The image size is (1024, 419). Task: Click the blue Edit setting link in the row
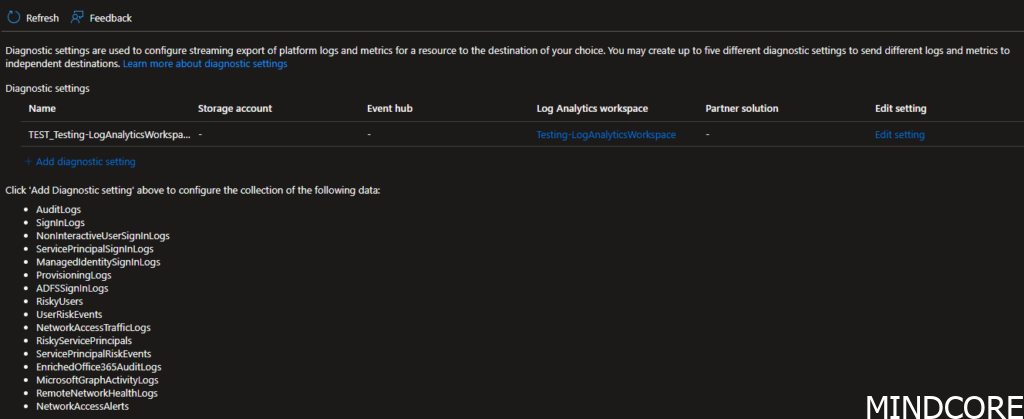click(899, 134)
